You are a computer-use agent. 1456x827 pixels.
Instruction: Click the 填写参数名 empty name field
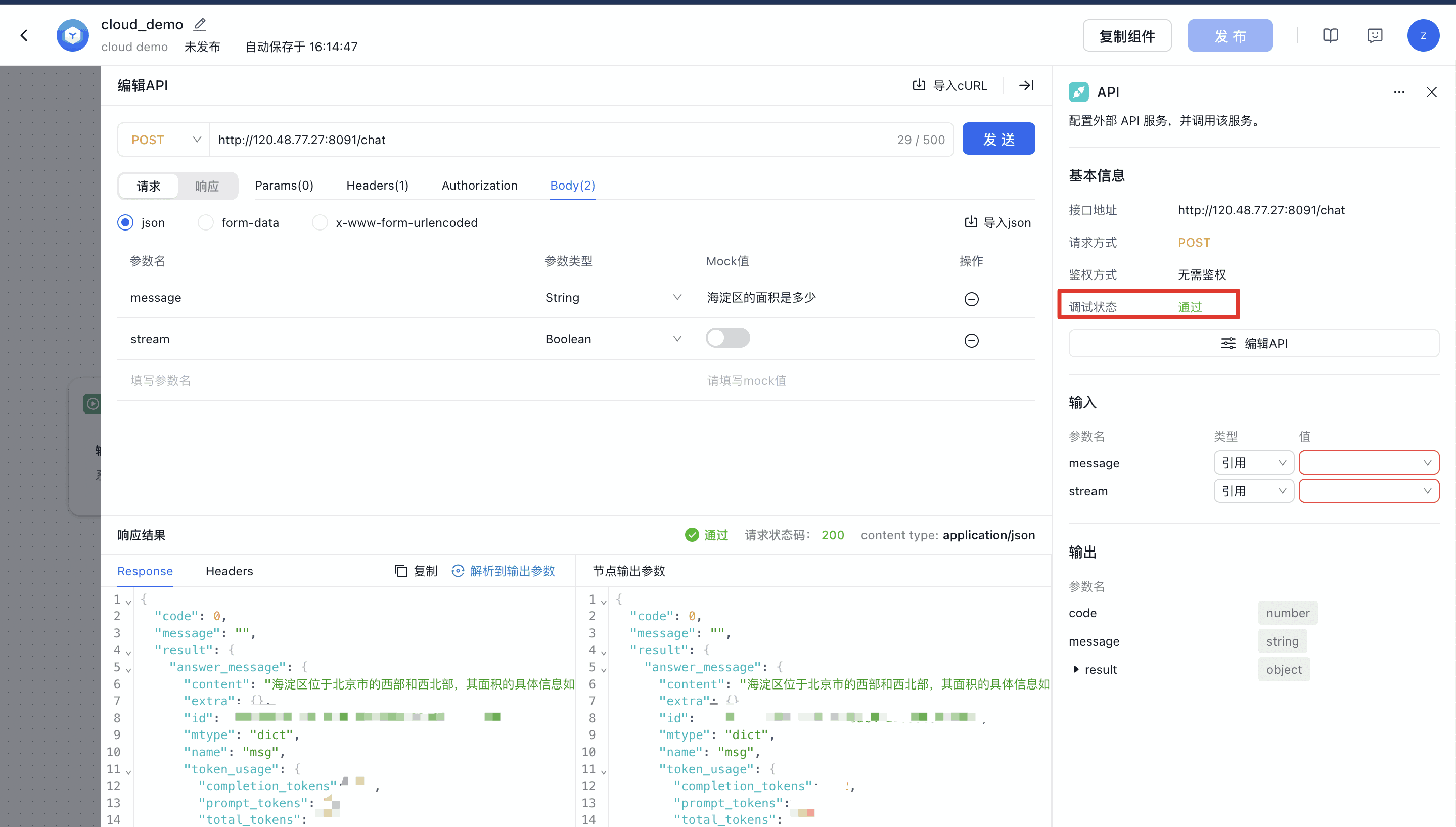click(161, 380)
